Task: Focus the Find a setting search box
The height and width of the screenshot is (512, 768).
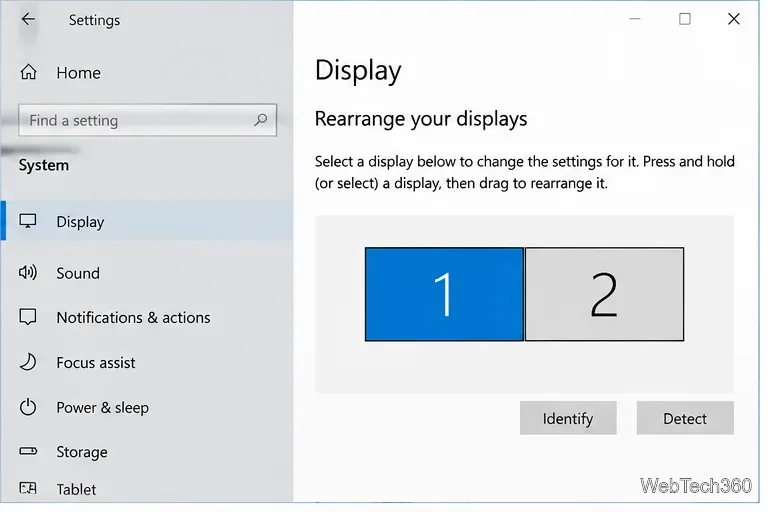Action: point(147,120)
